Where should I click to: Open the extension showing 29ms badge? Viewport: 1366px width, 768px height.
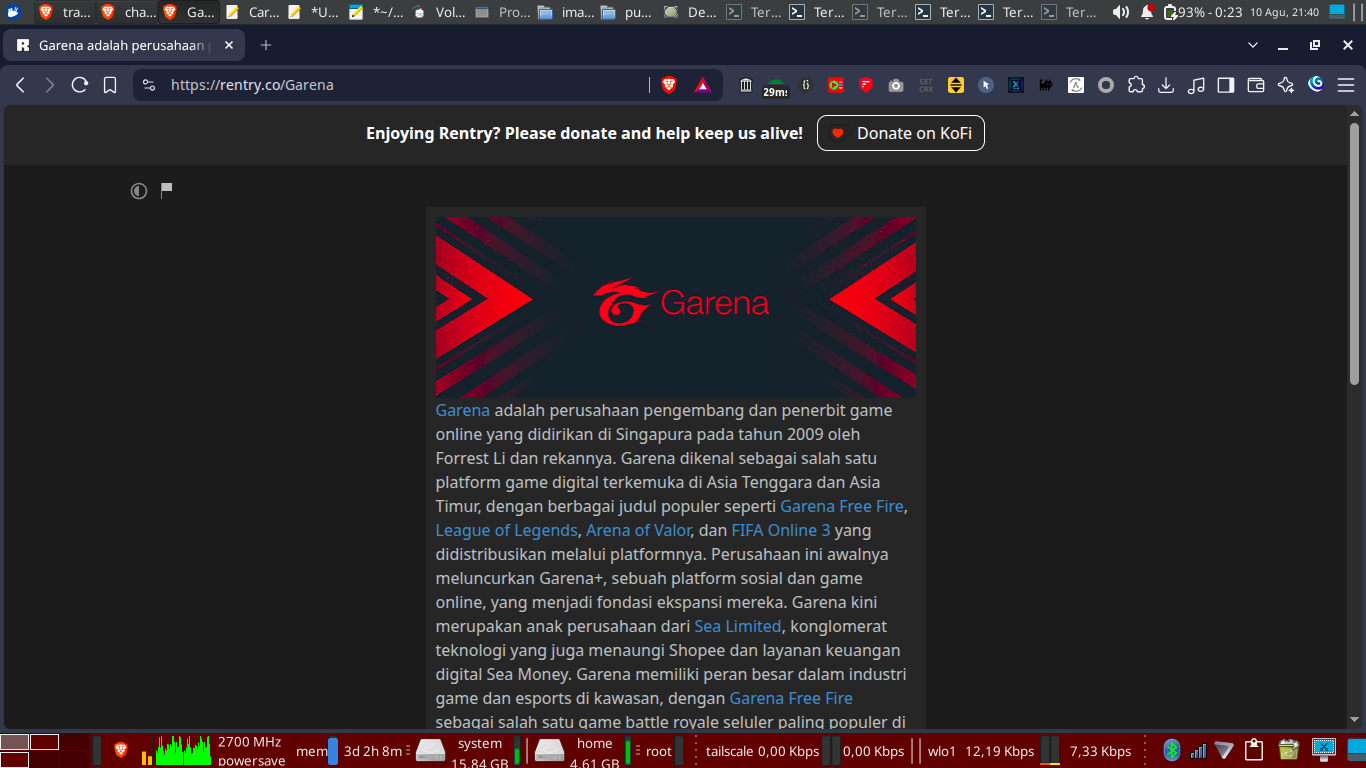tap(775, 87)
